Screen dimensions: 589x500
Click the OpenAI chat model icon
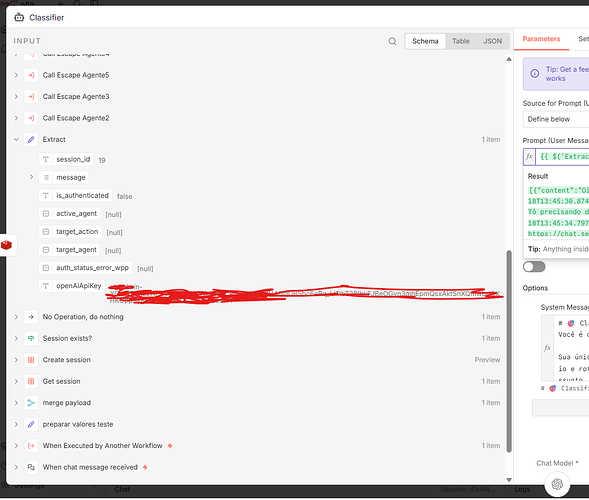point(557,484)
